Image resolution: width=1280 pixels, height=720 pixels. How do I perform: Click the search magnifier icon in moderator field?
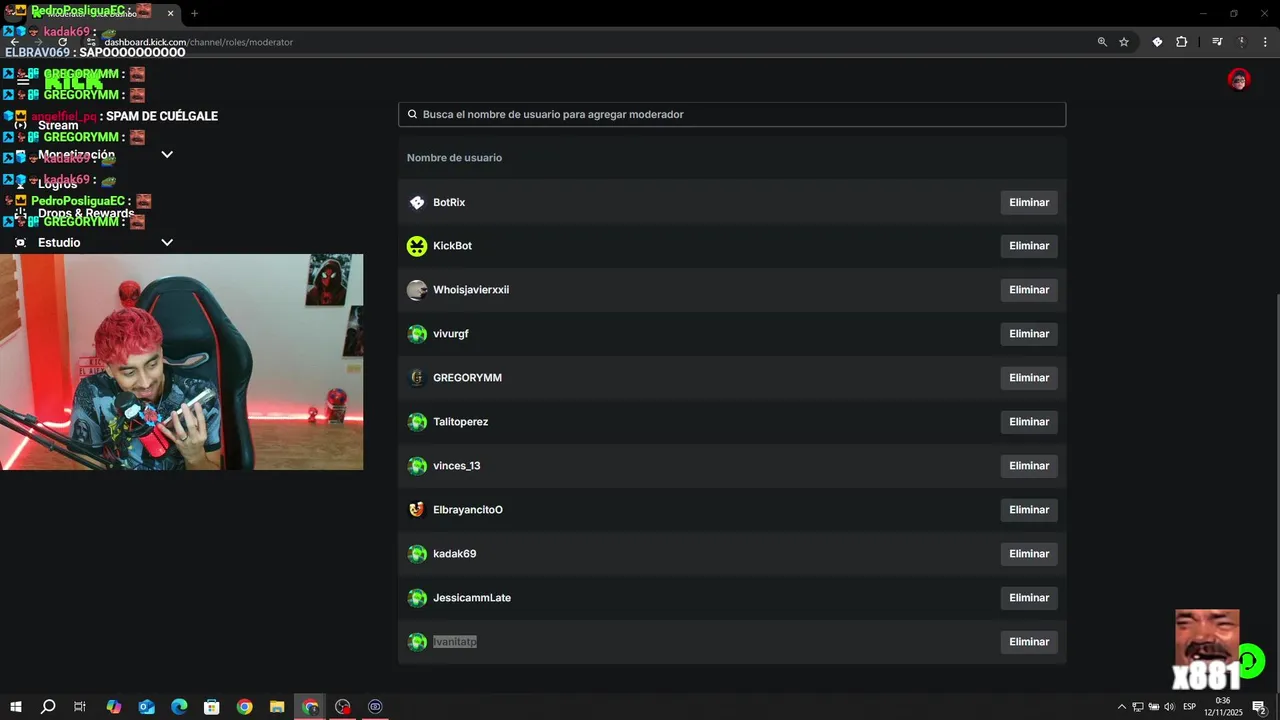click(411, 115)
